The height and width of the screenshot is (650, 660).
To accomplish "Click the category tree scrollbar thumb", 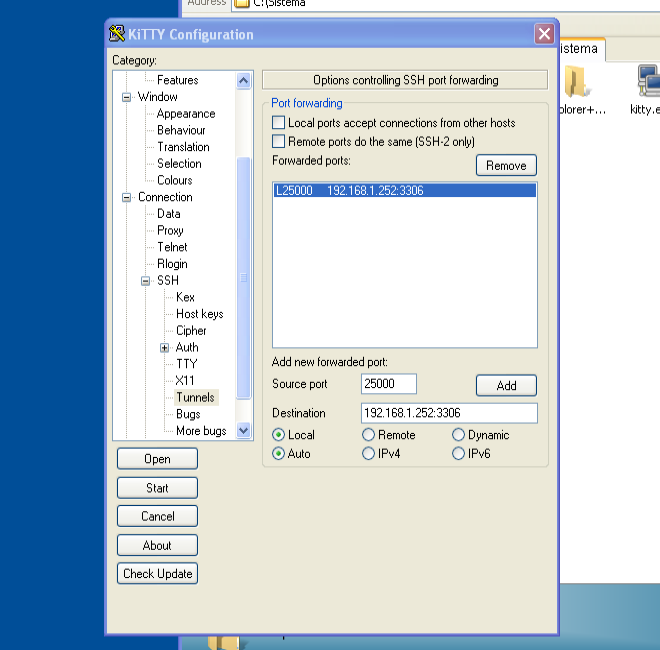I will tap(243, 277).
